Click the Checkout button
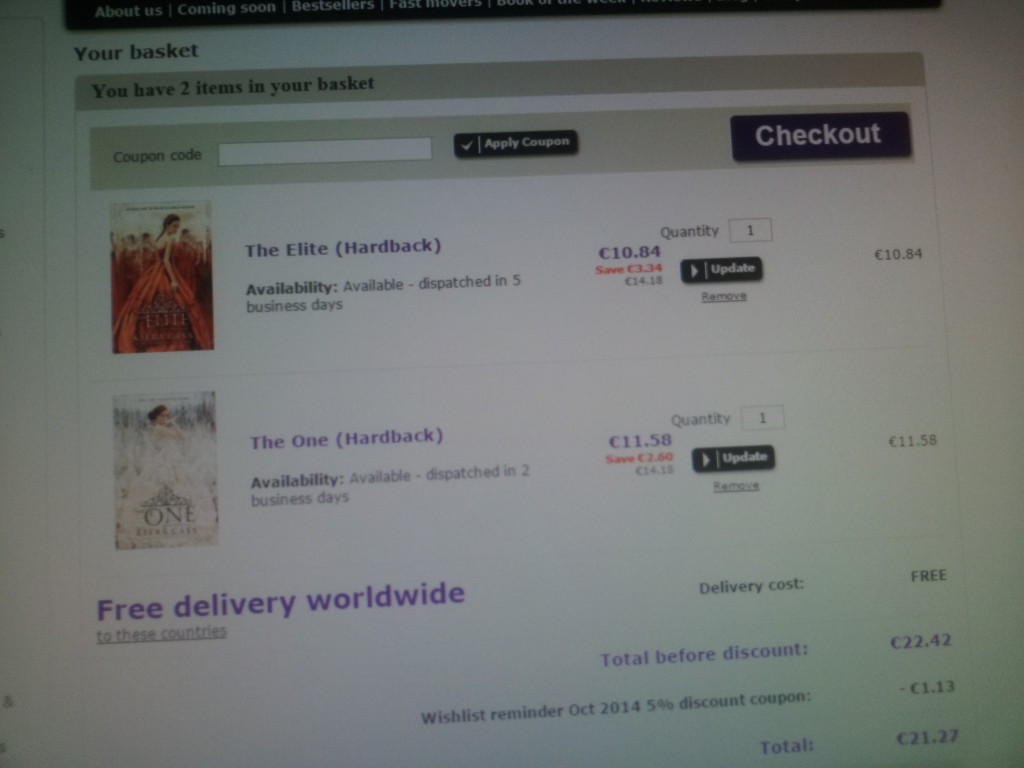Screen dimensions: 1024x768 820,136
